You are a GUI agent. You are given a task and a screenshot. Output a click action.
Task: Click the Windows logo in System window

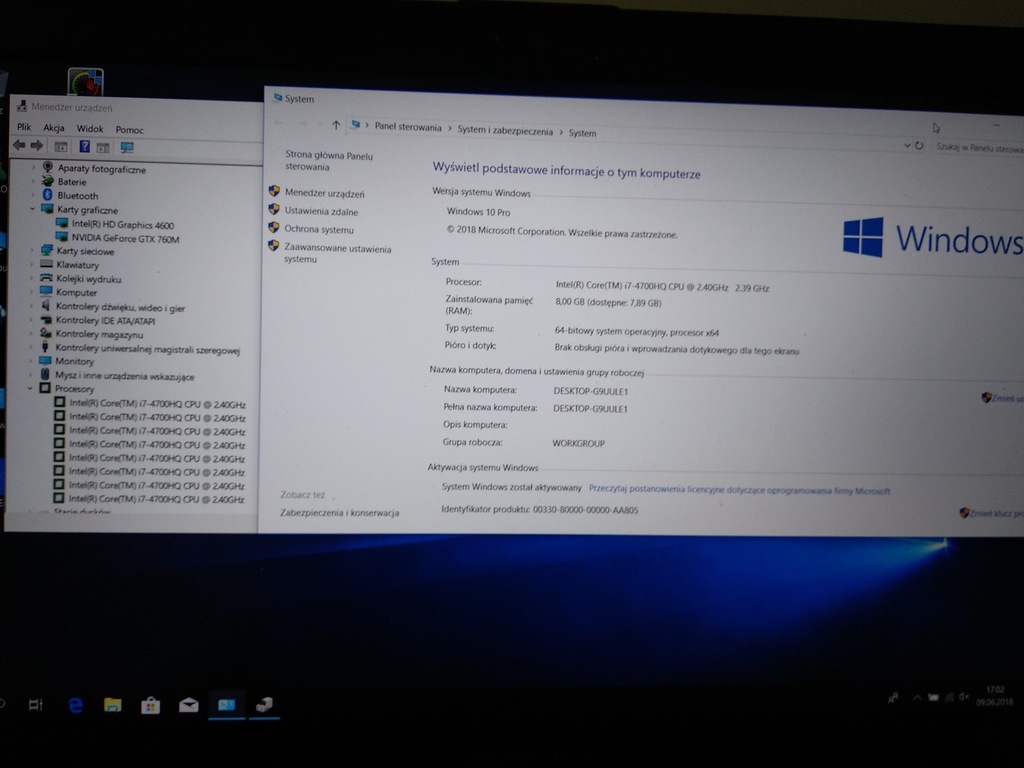tap(863, 237)
